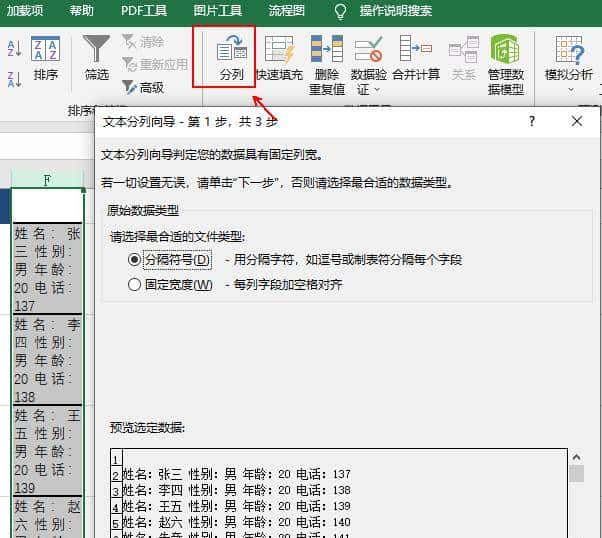The image size is (602, 538).
Task: Select empty top cell in column F
Action: (x=47, y=205)
